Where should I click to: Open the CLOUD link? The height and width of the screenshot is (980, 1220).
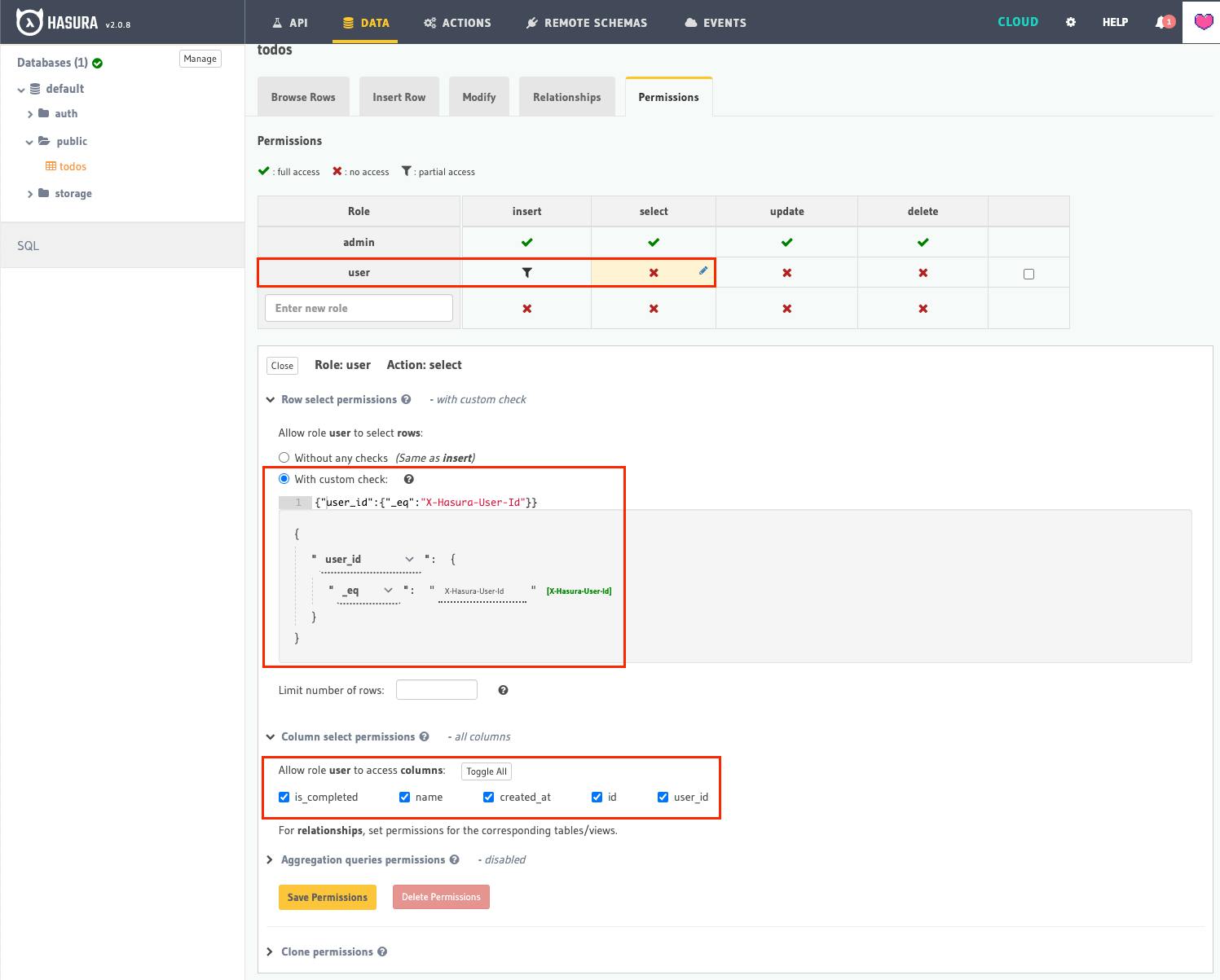pos(1018,22)
